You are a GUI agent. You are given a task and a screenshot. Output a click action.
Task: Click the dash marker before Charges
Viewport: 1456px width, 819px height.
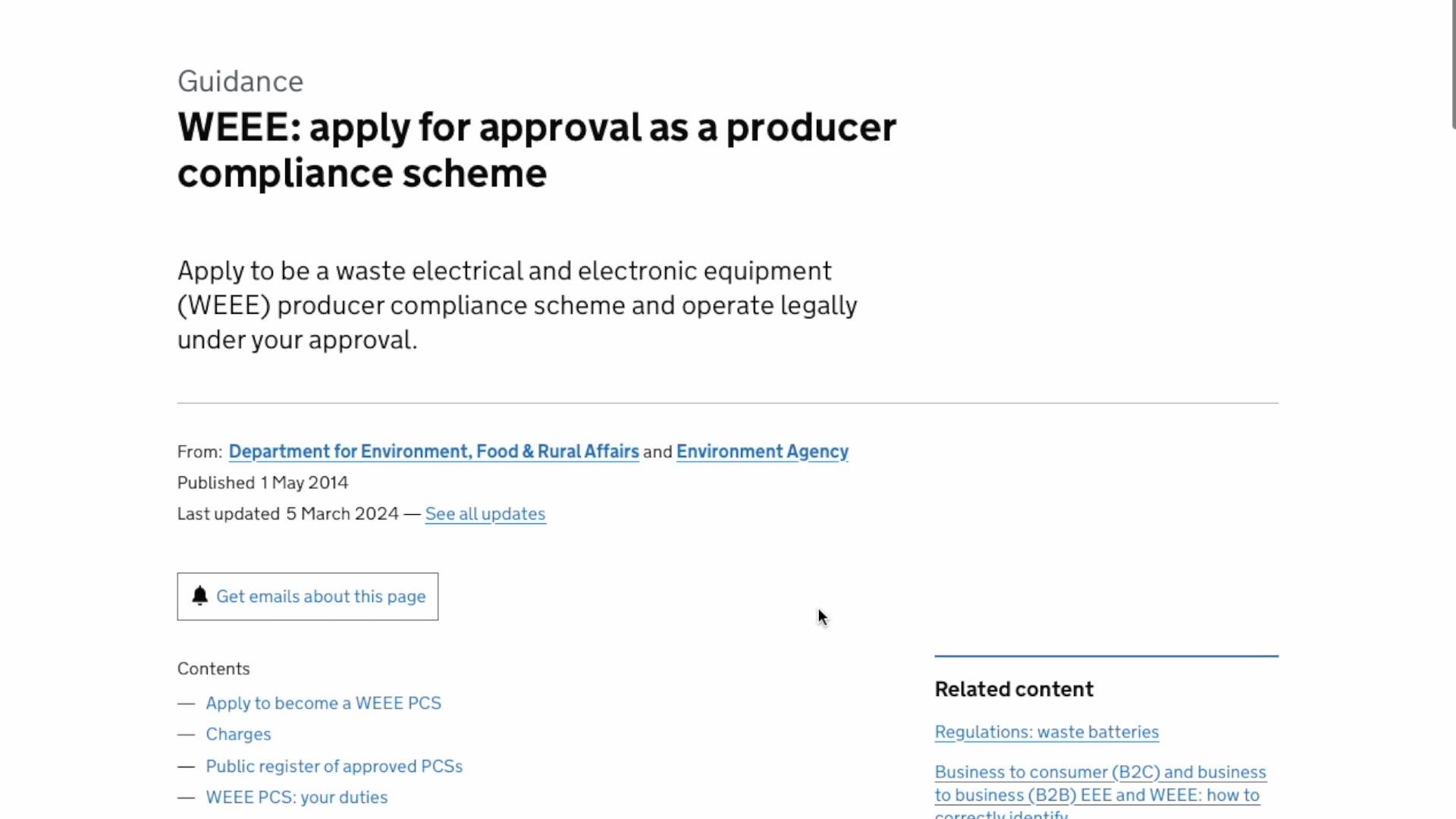pos(187,735)
